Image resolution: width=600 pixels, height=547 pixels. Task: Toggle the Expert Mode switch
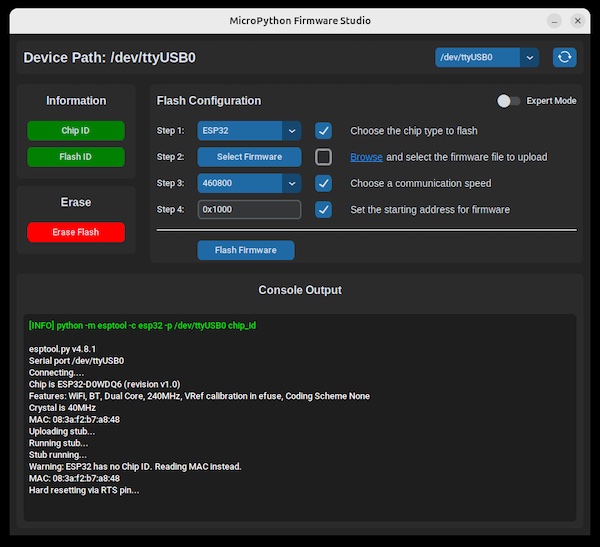coord(508,101)
